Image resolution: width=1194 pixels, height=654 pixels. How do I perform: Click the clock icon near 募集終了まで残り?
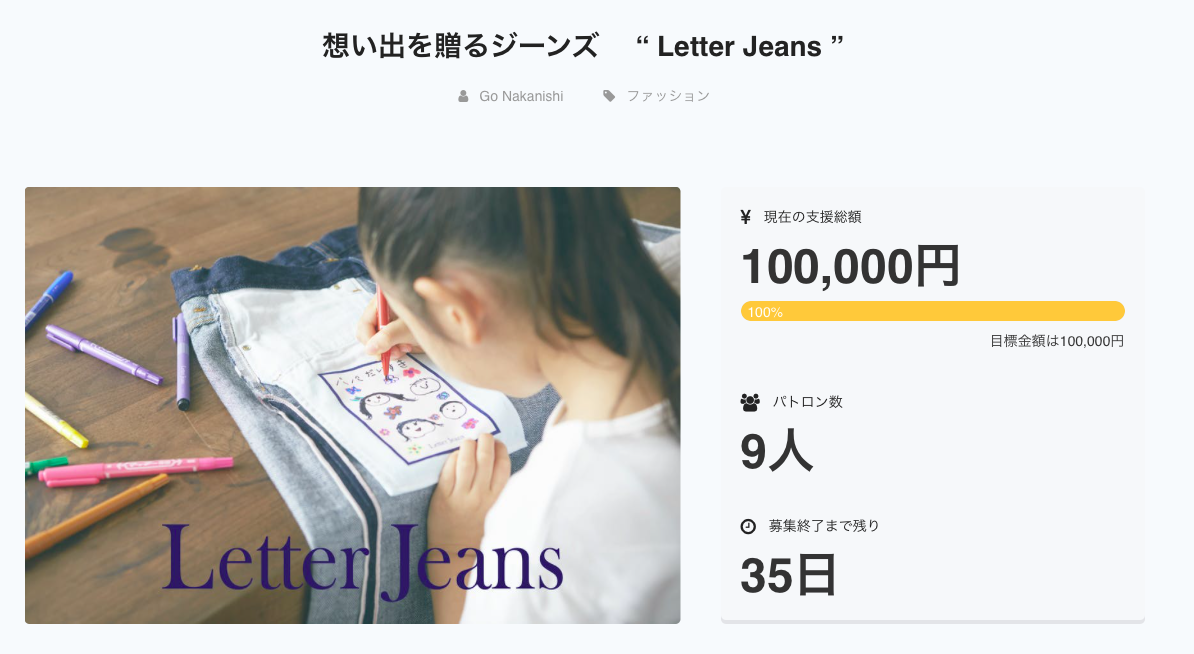tap(749, 526)
